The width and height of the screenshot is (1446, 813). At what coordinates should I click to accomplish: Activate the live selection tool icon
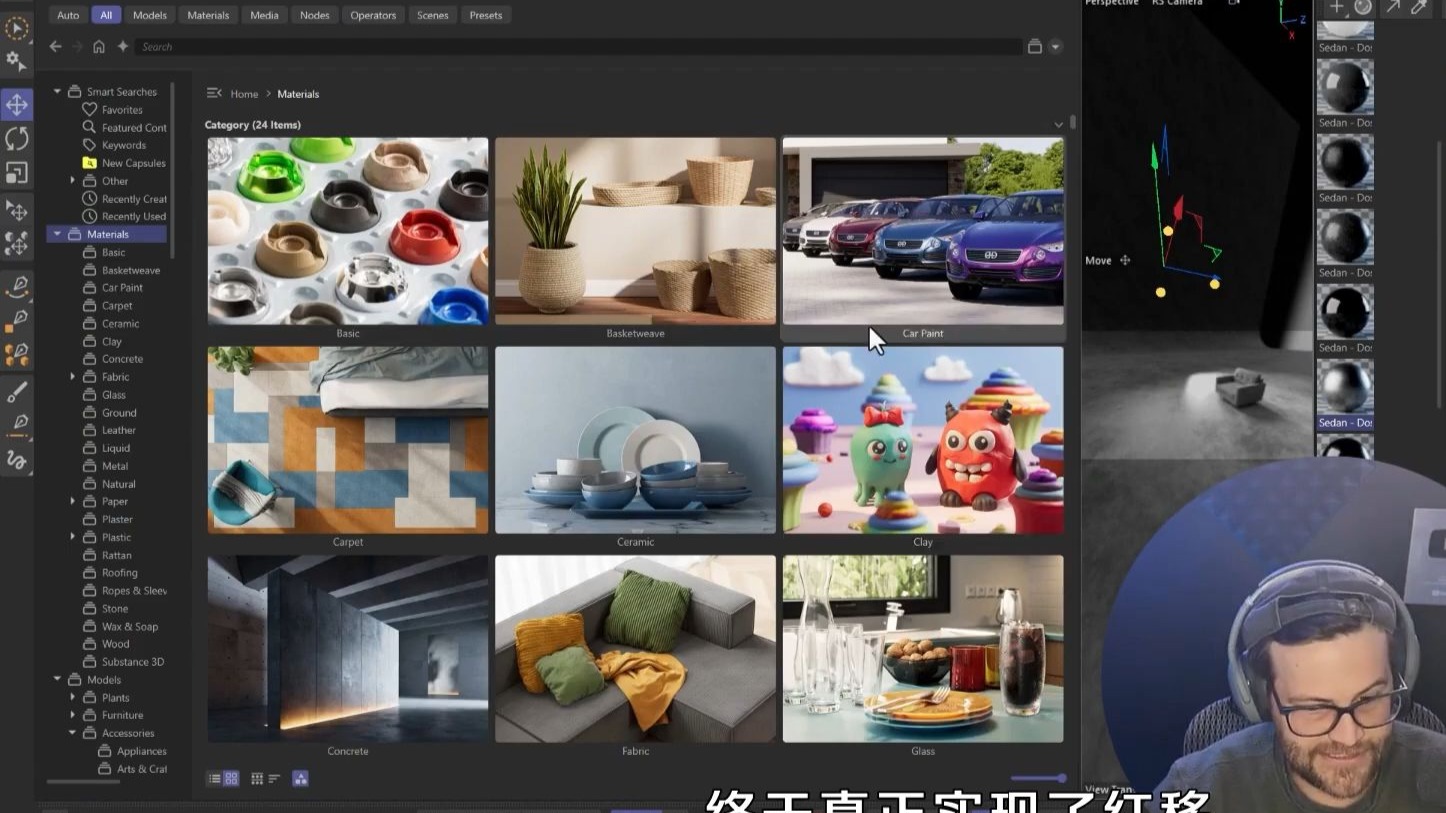click(16, 27)
